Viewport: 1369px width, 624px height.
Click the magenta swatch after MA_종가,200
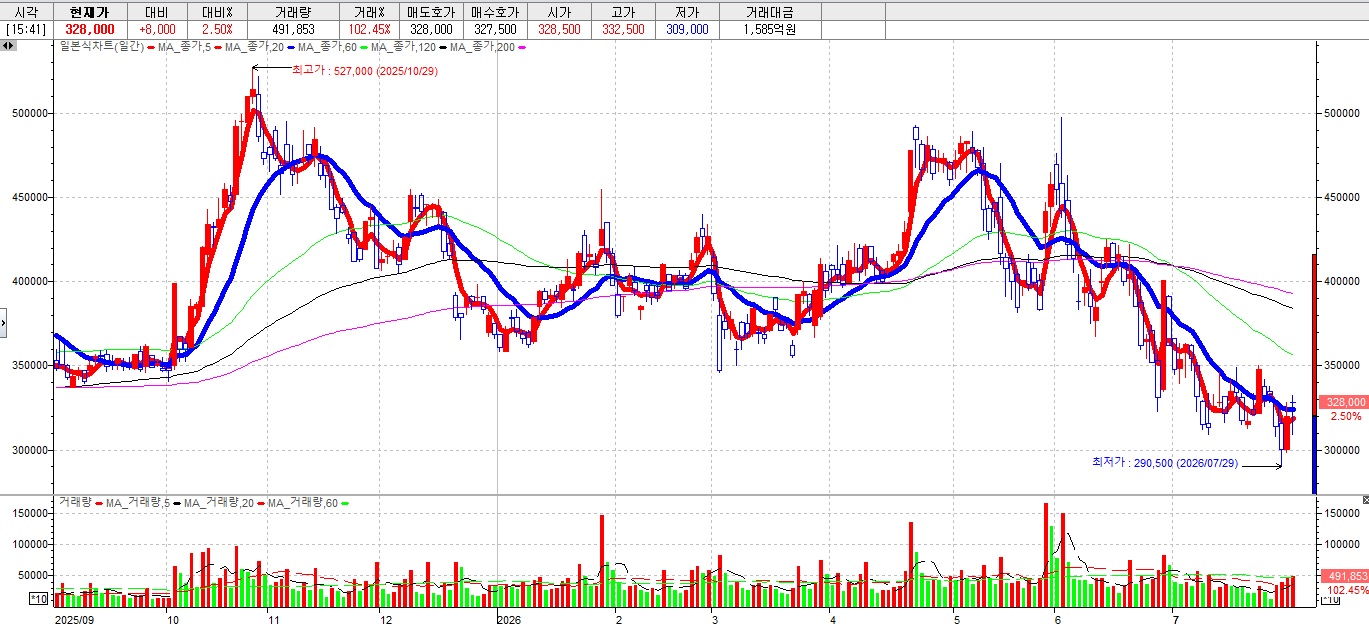tap(520, 47)
